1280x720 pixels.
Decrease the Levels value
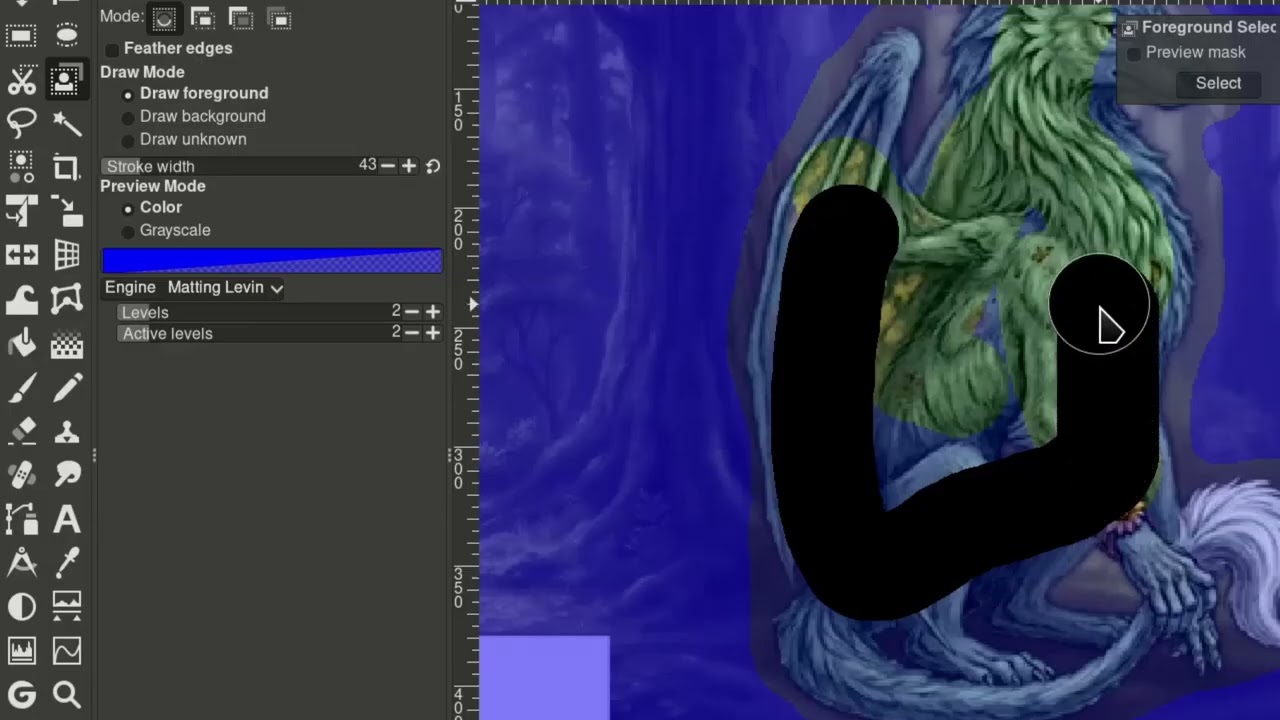411,312
